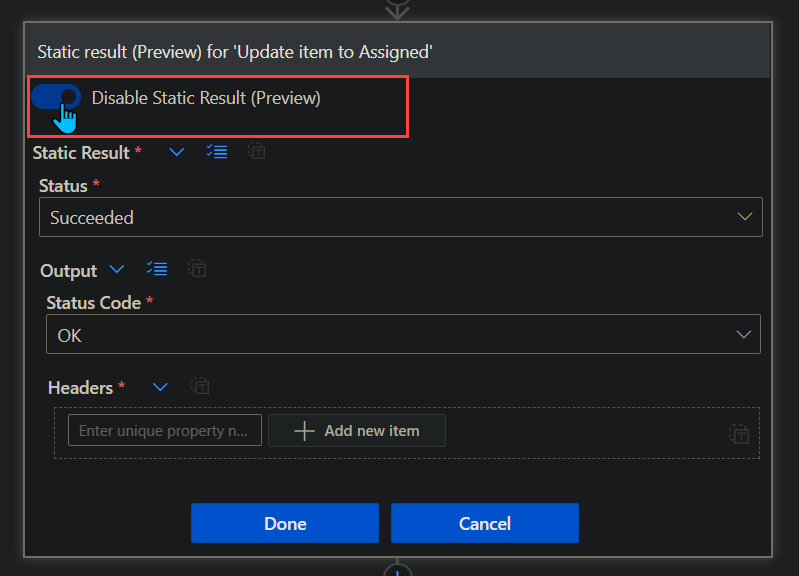Click delete icon next to Static Result

256,152
